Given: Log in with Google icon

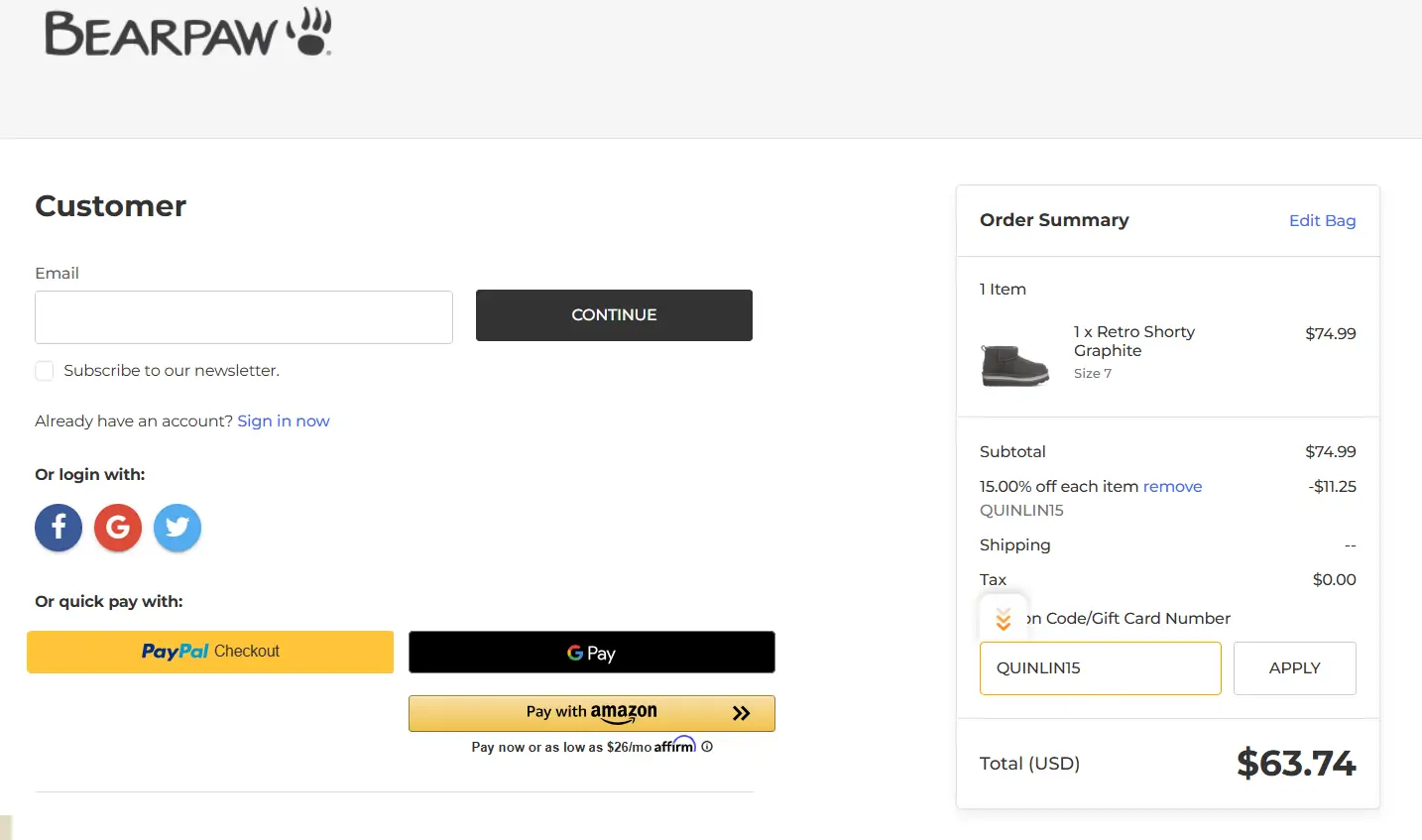Looking at the screenshot, I should pos(118,528).
